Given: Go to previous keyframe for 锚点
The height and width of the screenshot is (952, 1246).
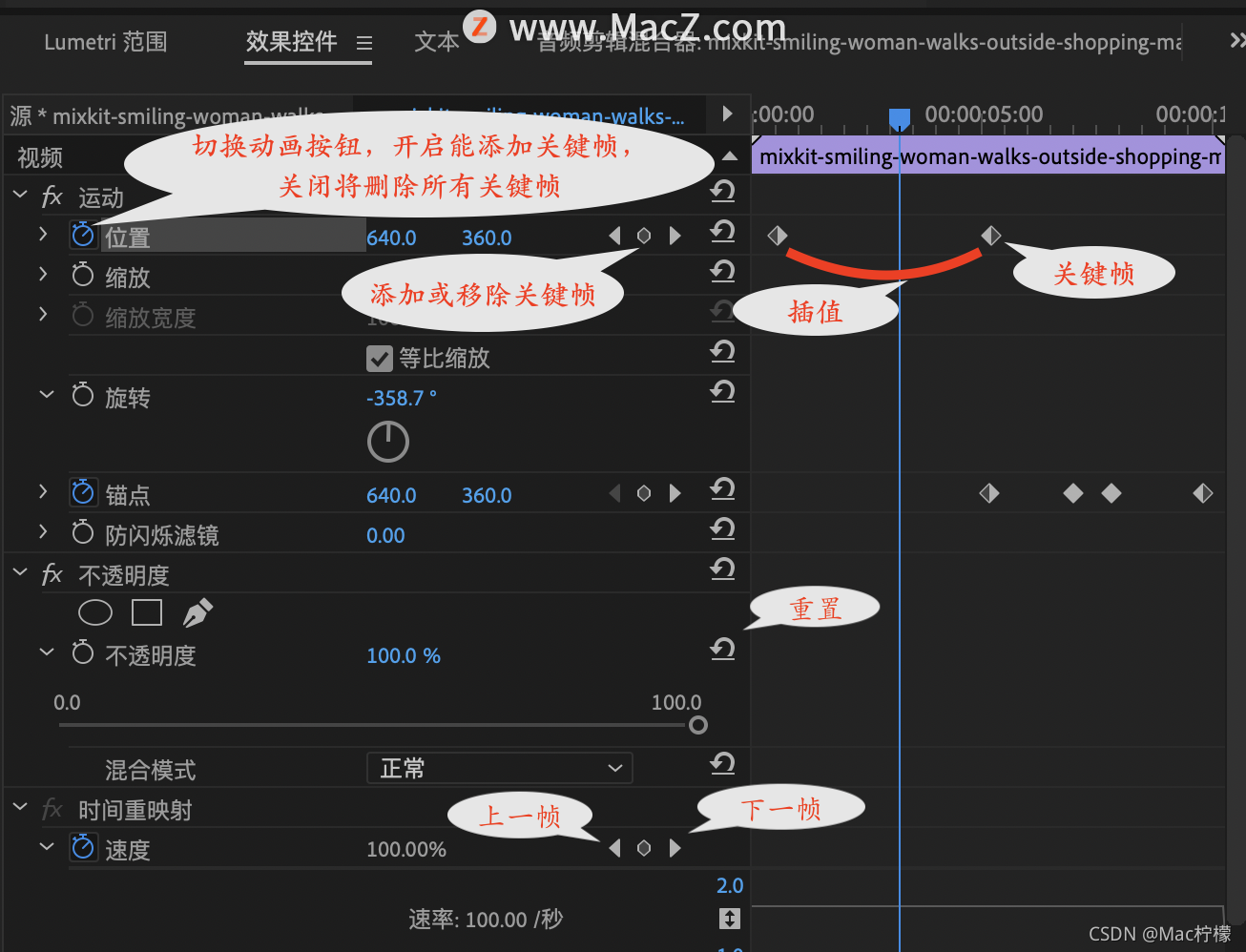Looking at the screenshot, I should (x=614, y=493).
